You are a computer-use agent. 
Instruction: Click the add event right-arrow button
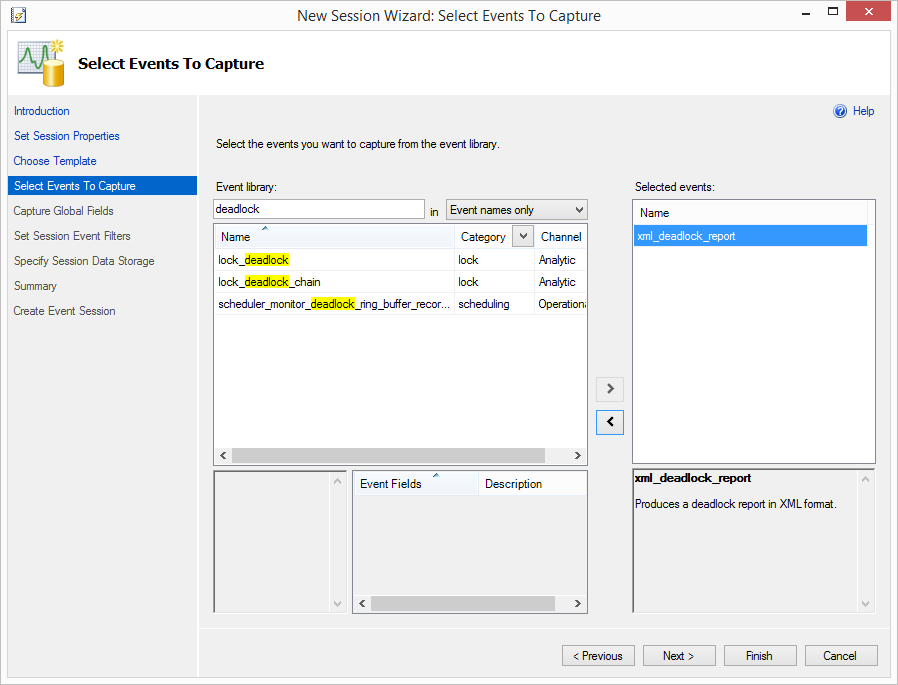click(x=609, y=389)
